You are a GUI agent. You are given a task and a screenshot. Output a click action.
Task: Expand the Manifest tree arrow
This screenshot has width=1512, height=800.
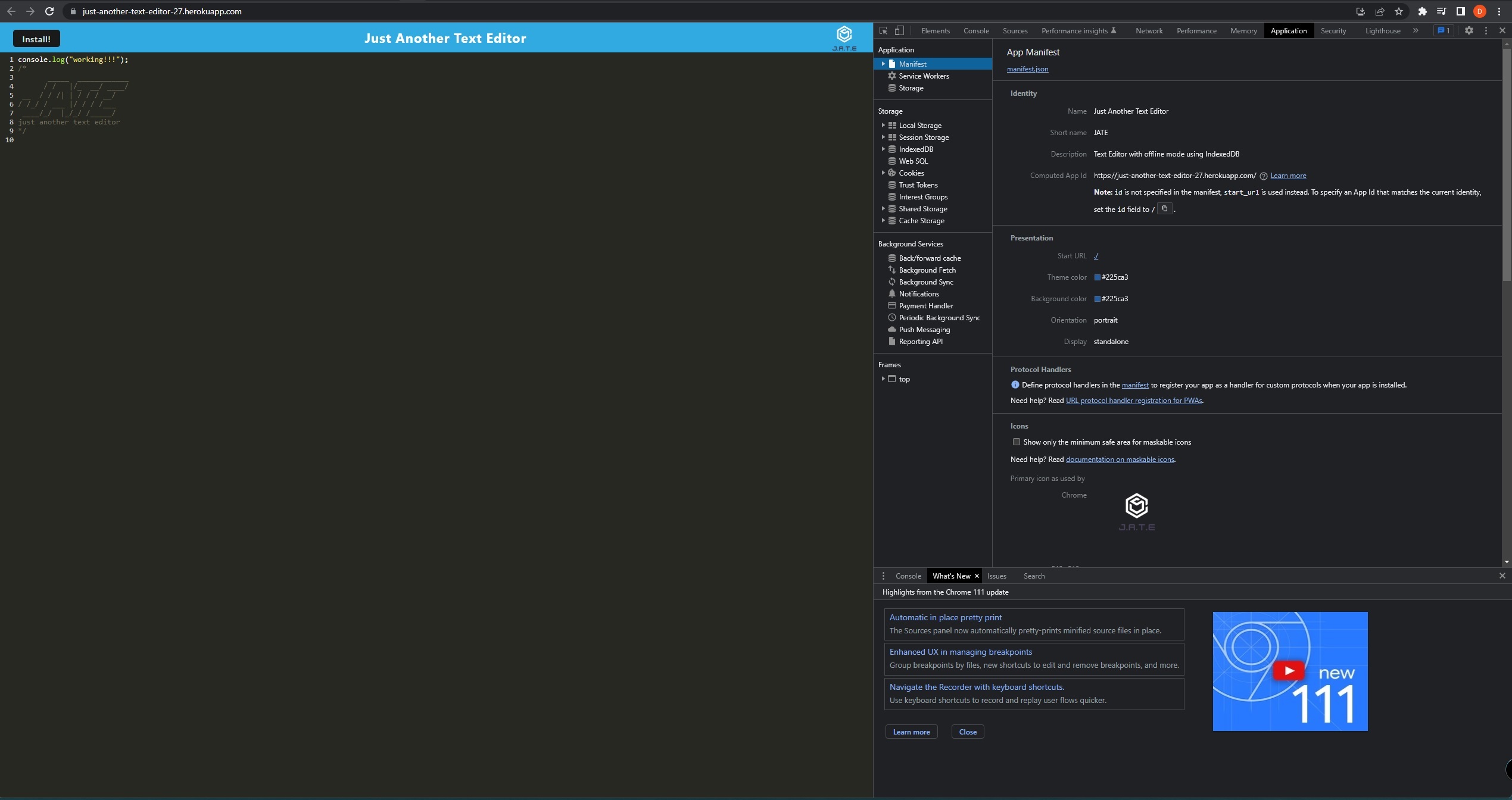click(x=883, y=64)
